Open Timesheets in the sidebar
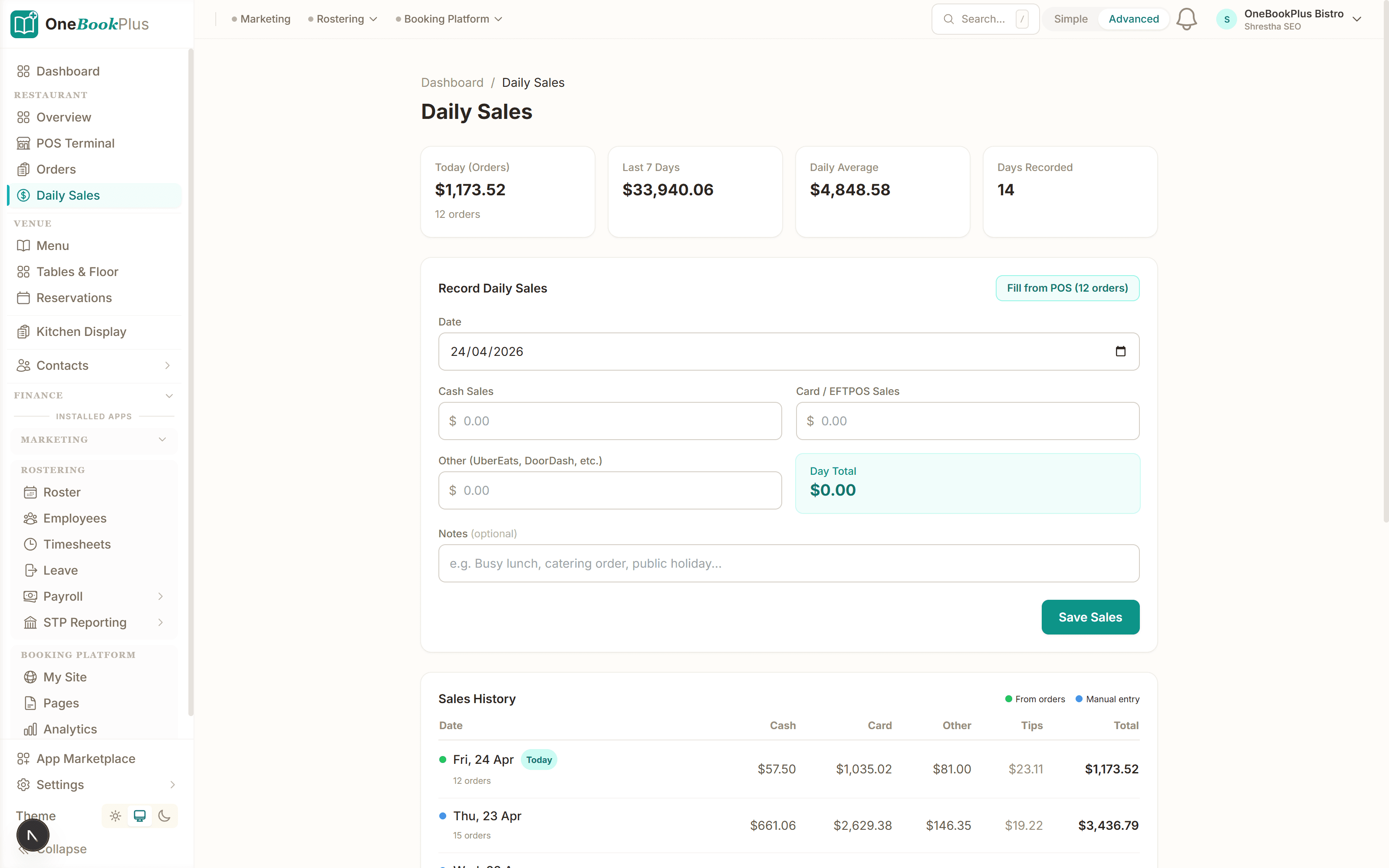Screen dimensions: 1389x868 pyautogui.click(x=94, y=544)
